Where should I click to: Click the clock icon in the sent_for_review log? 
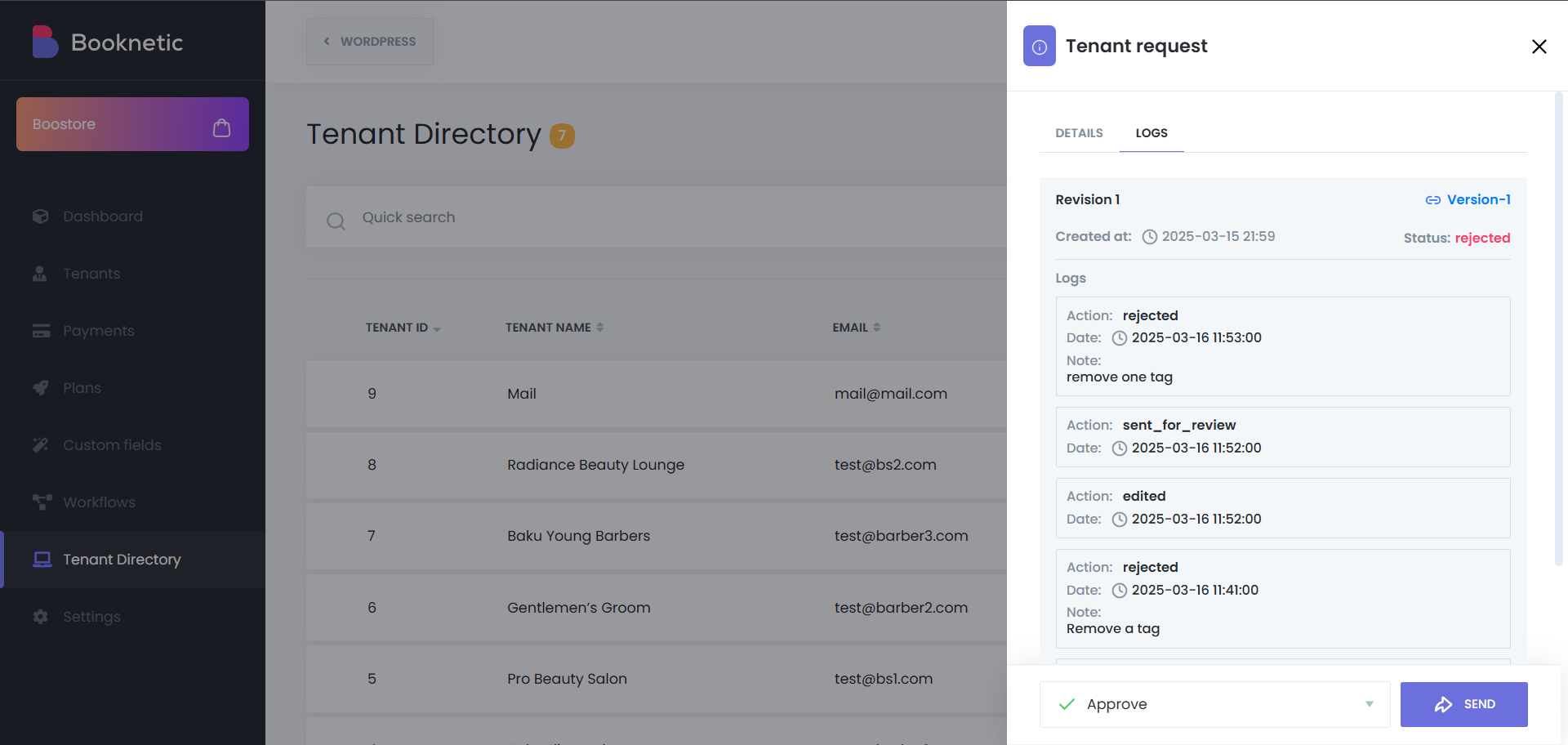(x=1120, y=448)
